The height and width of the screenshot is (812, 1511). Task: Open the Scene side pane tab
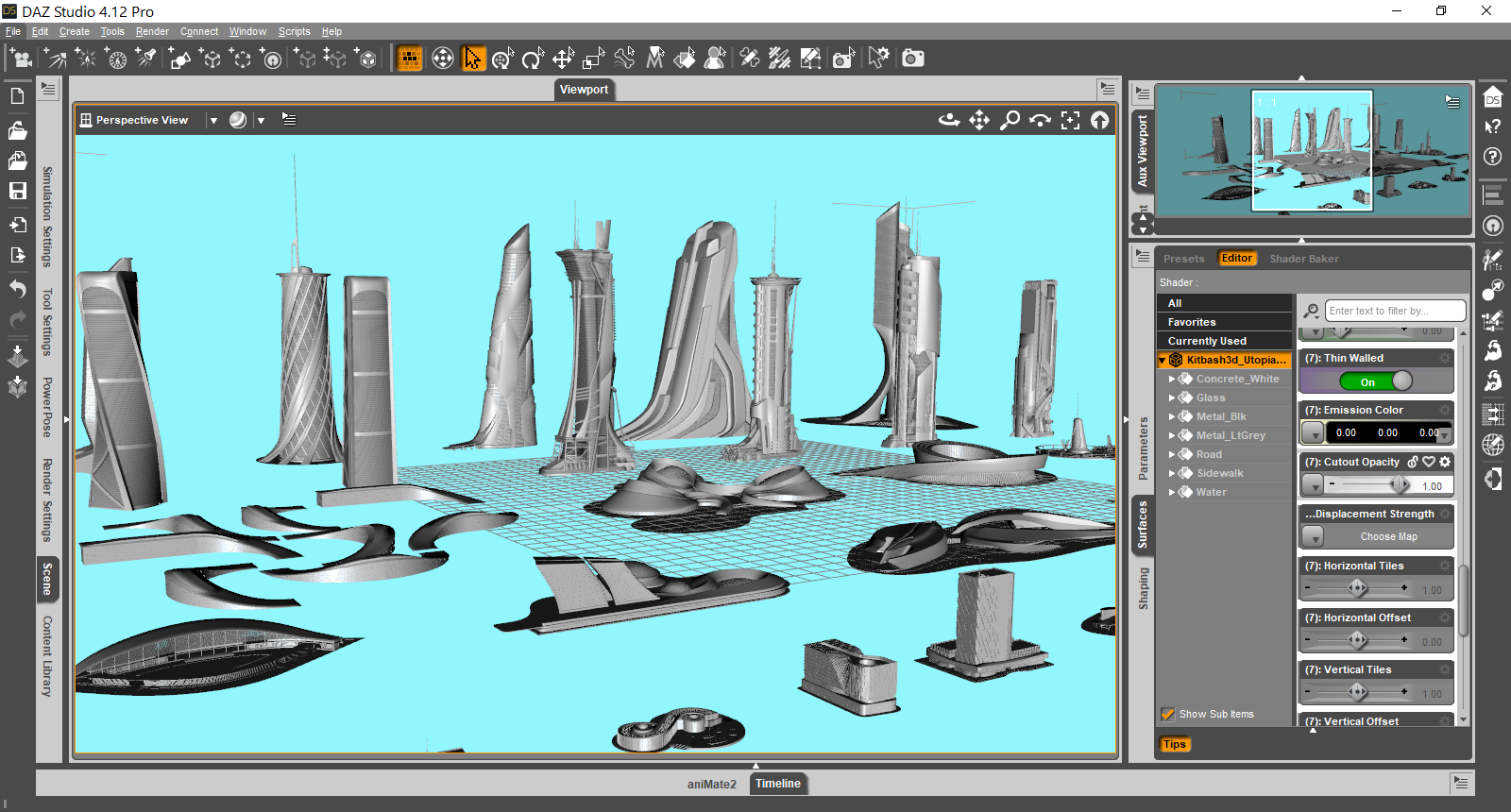47,580
